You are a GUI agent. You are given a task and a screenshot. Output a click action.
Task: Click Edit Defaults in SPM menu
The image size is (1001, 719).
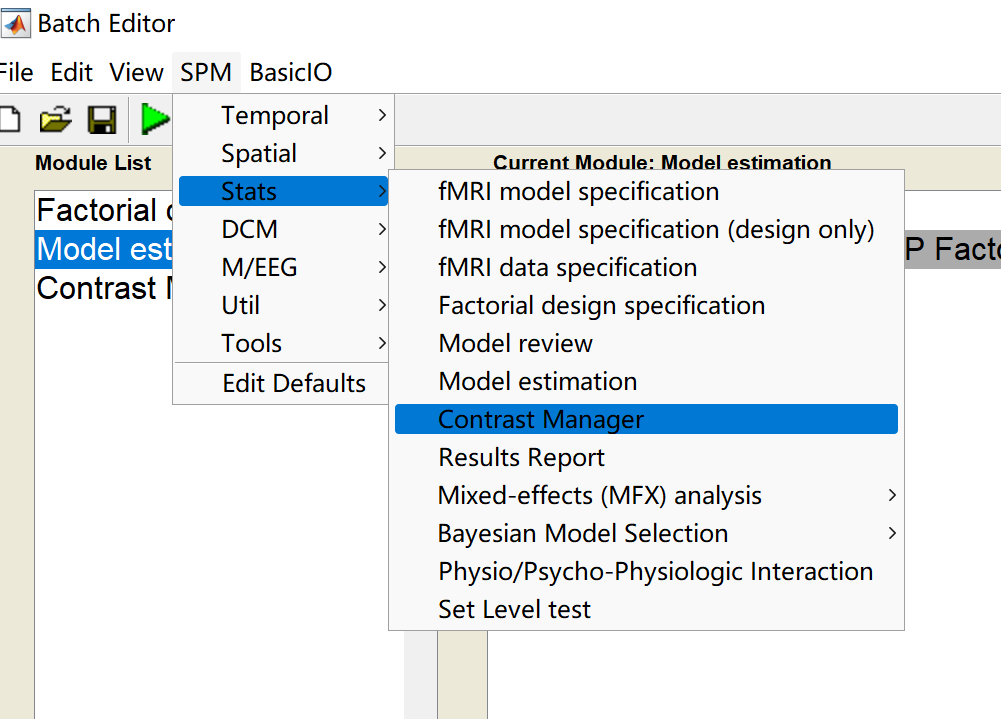294,383
